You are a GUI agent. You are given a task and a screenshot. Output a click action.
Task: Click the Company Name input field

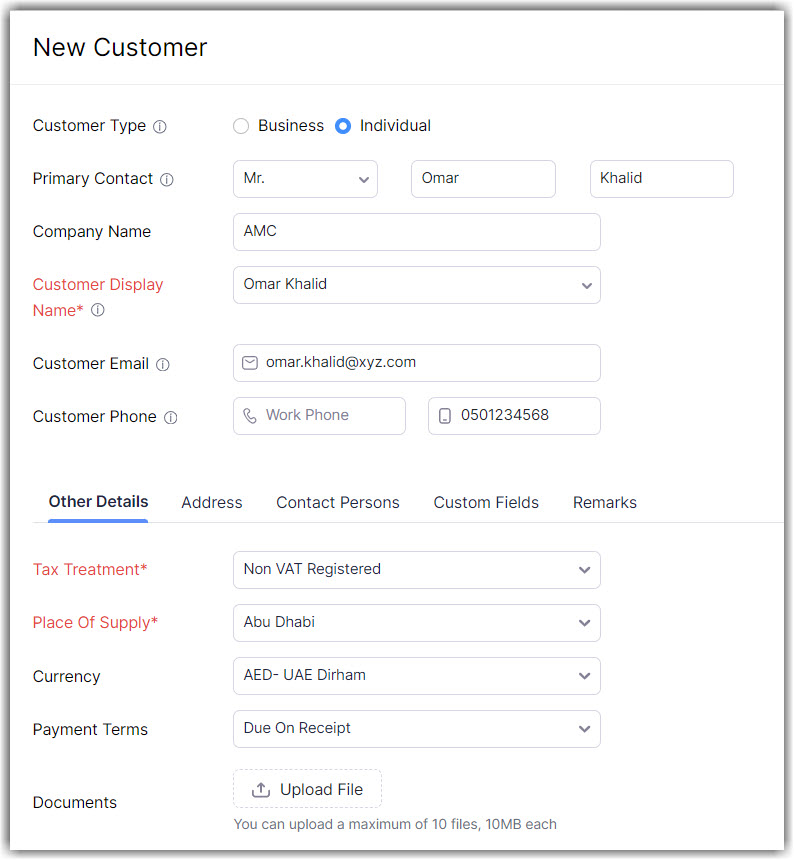(416, 232)
